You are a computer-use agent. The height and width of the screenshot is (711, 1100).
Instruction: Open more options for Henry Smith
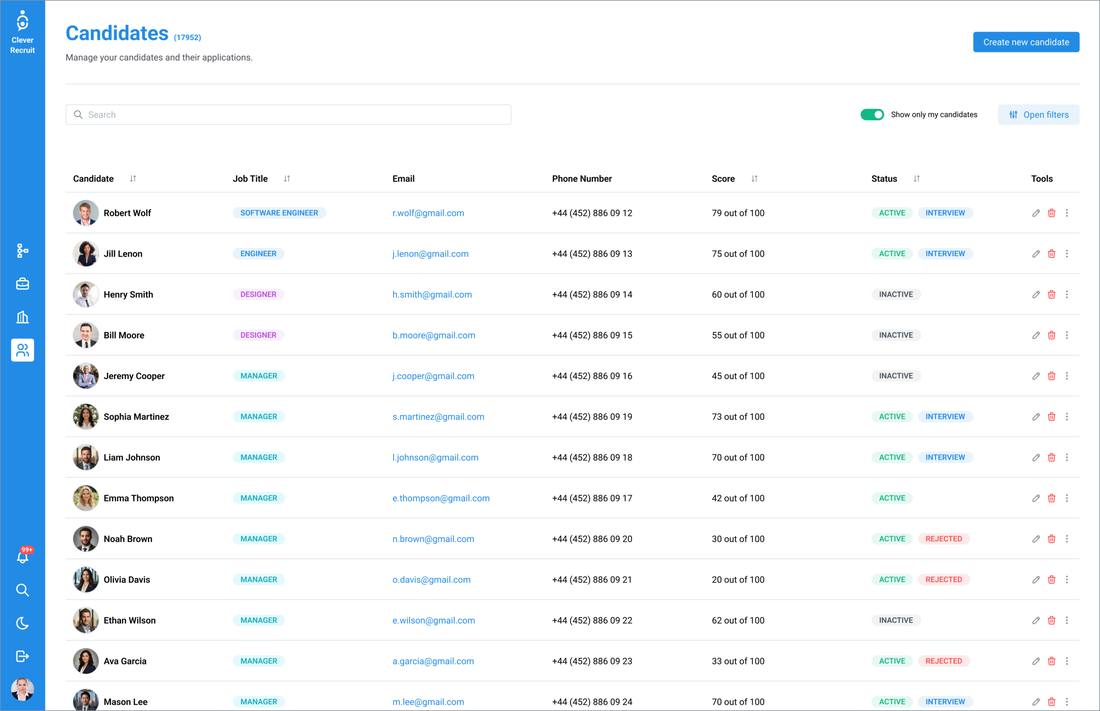(x=1066, y=295)
